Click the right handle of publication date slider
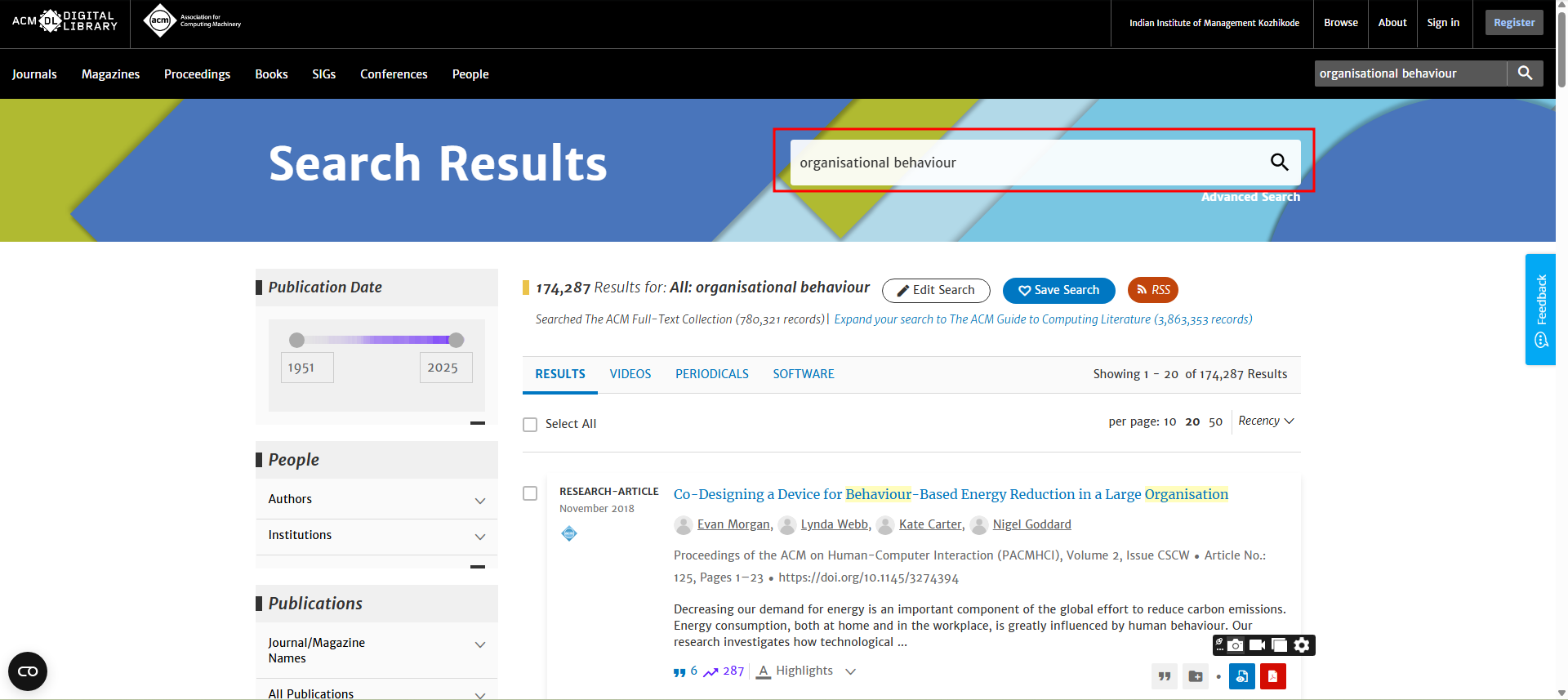 click(x=457, y=340)
